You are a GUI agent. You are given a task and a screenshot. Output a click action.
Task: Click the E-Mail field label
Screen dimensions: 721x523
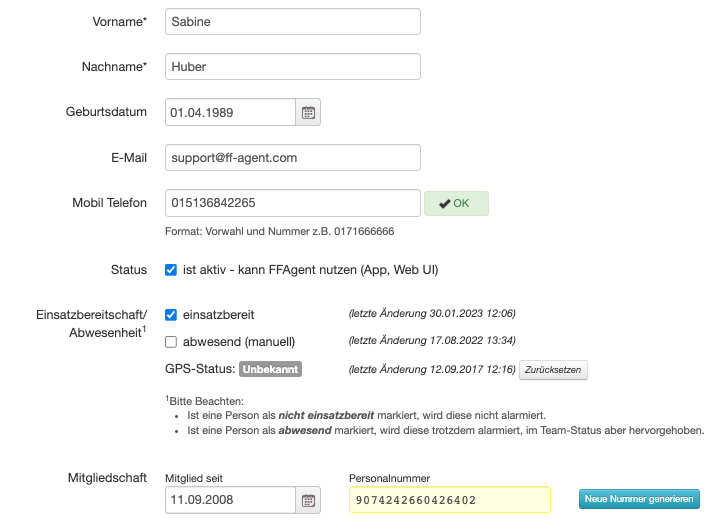pos(129,158)
